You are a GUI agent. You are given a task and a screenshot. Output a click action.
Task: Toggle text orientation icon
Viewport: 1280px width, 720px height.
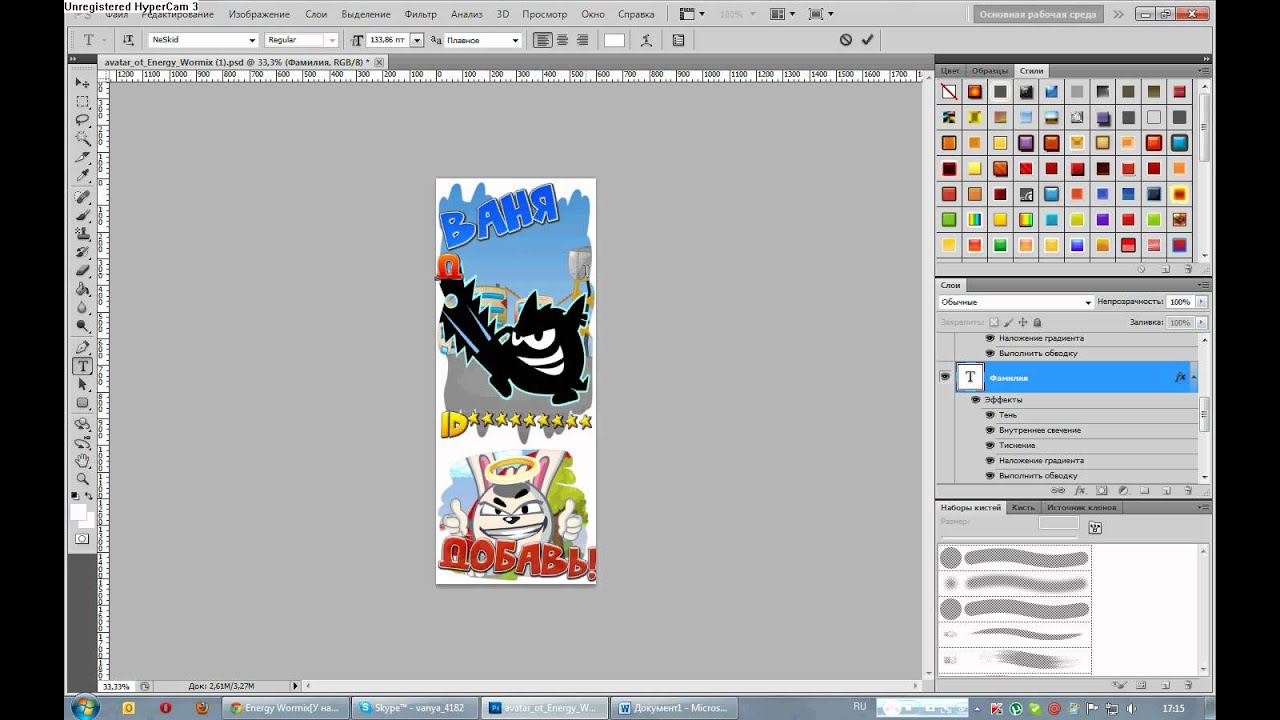tap(128, 40)
